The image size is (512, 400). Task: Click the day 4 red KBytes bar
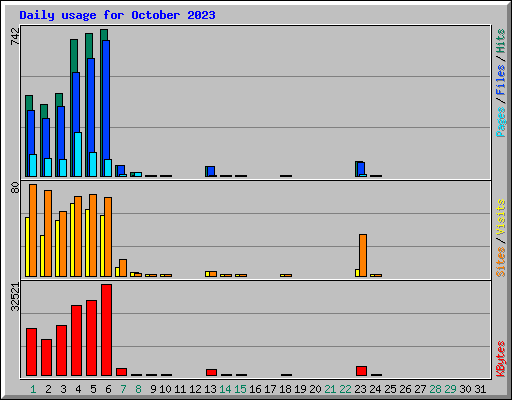pyautogui.click(x=76, y=340)
